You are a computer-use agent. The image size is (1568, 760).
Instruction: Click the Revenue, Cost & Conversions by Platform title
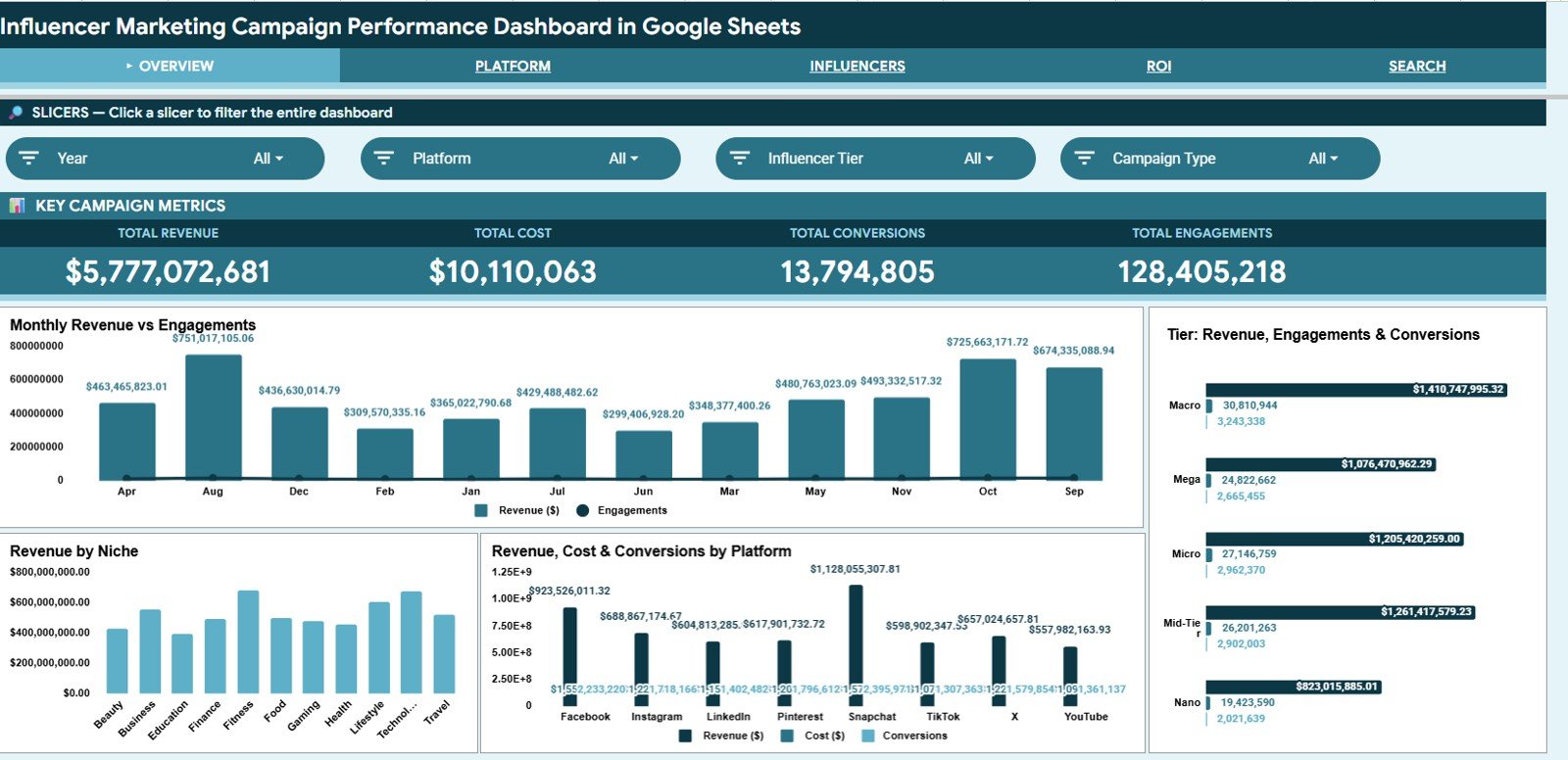(642, 551)
